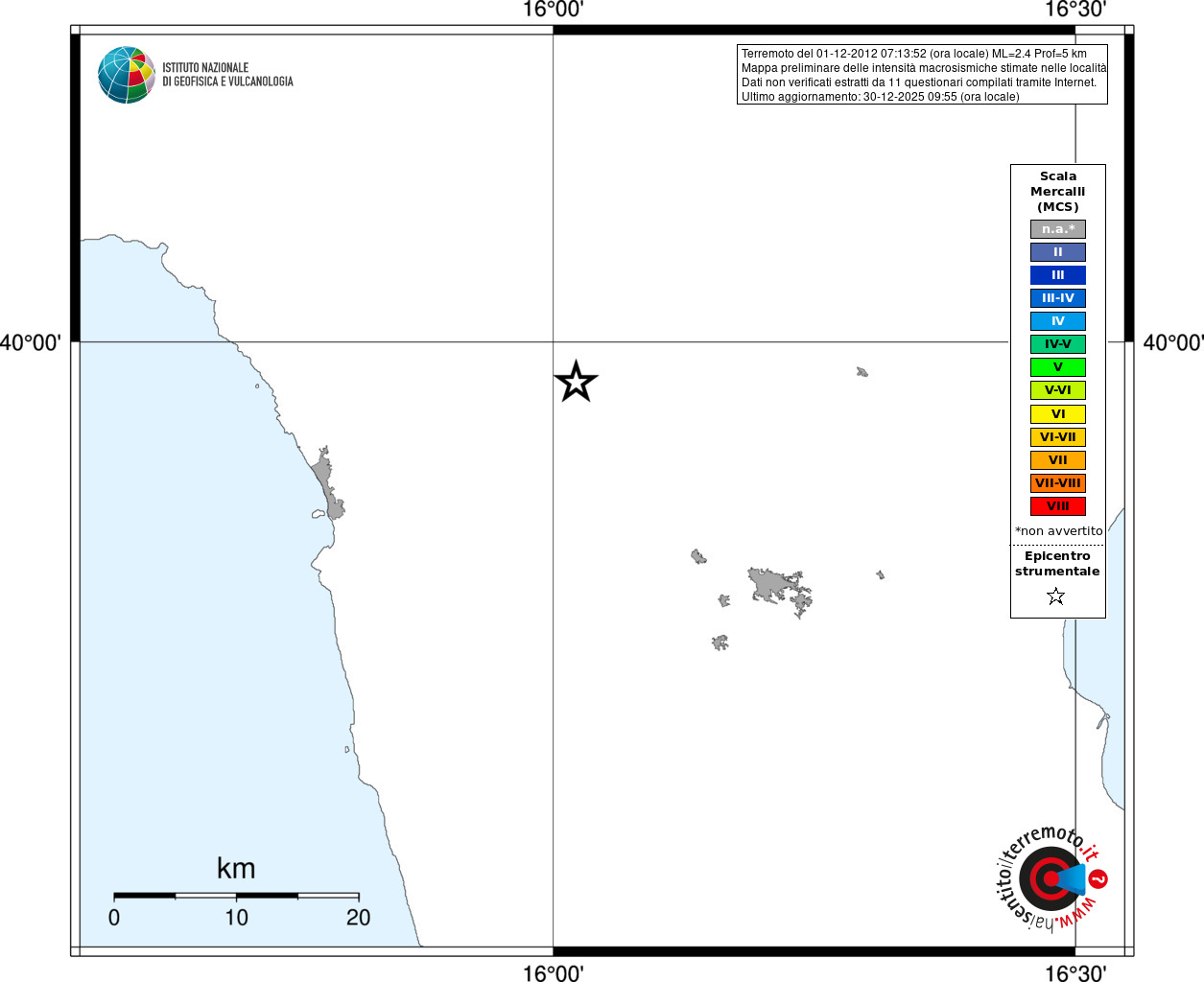Click the legend epicenter star symbol
This screenshot has height=982, width=1204.
coord(1056,596)
